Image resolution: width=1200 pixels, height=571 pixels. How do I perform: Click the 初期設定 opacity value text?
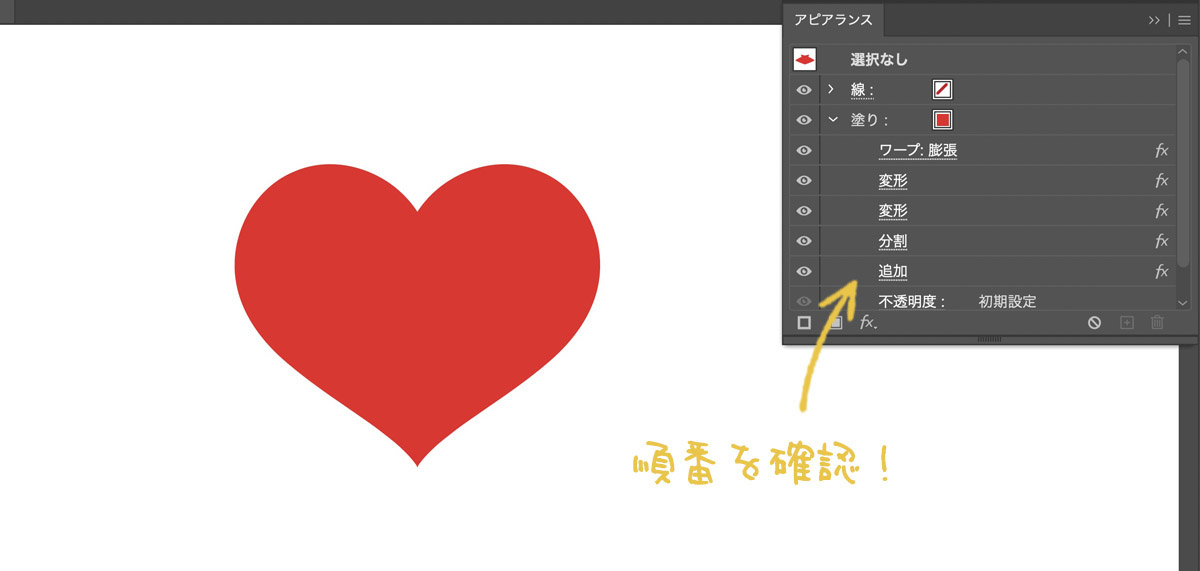1007,301
